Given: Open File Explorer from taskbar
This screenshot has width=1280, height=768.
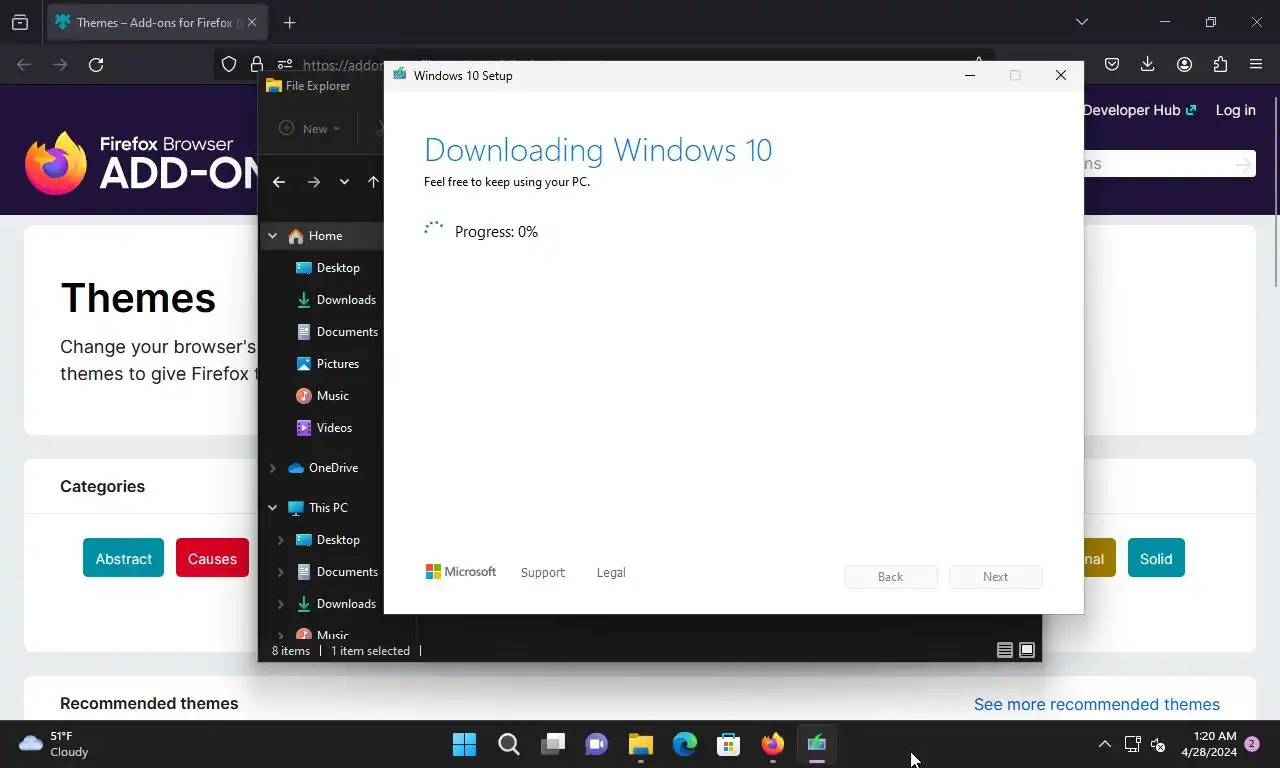Looking at the screenshot, I should point(640,744).
